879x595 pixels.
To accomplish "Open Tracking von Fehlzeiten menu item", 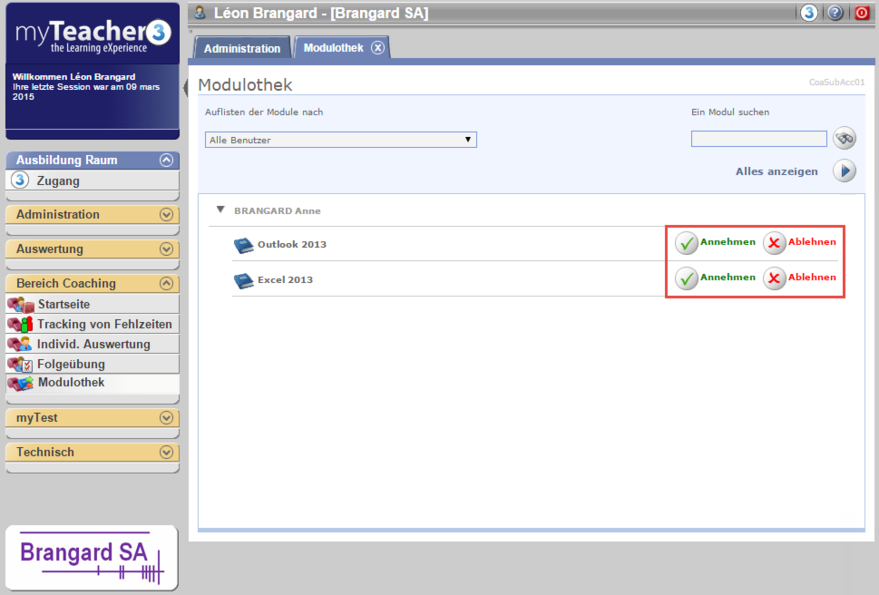I will (104, 324).
